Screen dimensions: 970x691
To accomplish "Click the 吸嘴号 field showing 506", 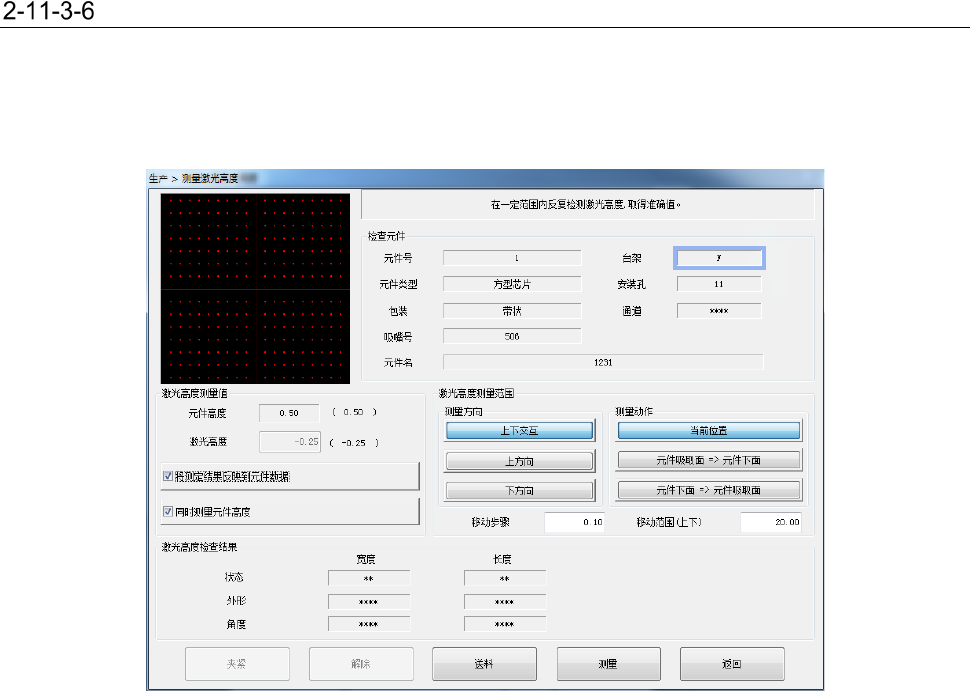I will [x=512, y=337].
